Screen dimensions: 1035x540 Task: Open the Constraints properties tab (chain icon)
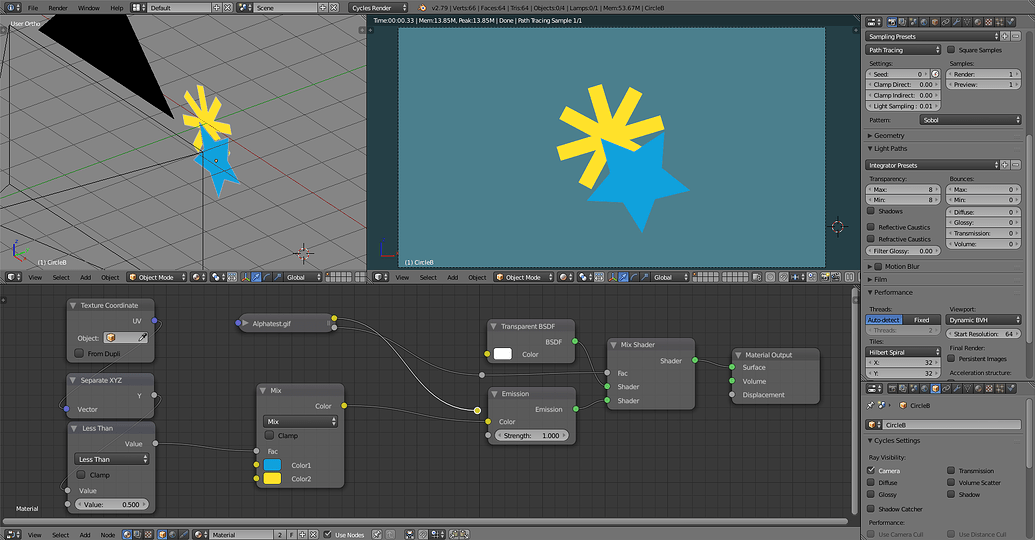[946, 22]
